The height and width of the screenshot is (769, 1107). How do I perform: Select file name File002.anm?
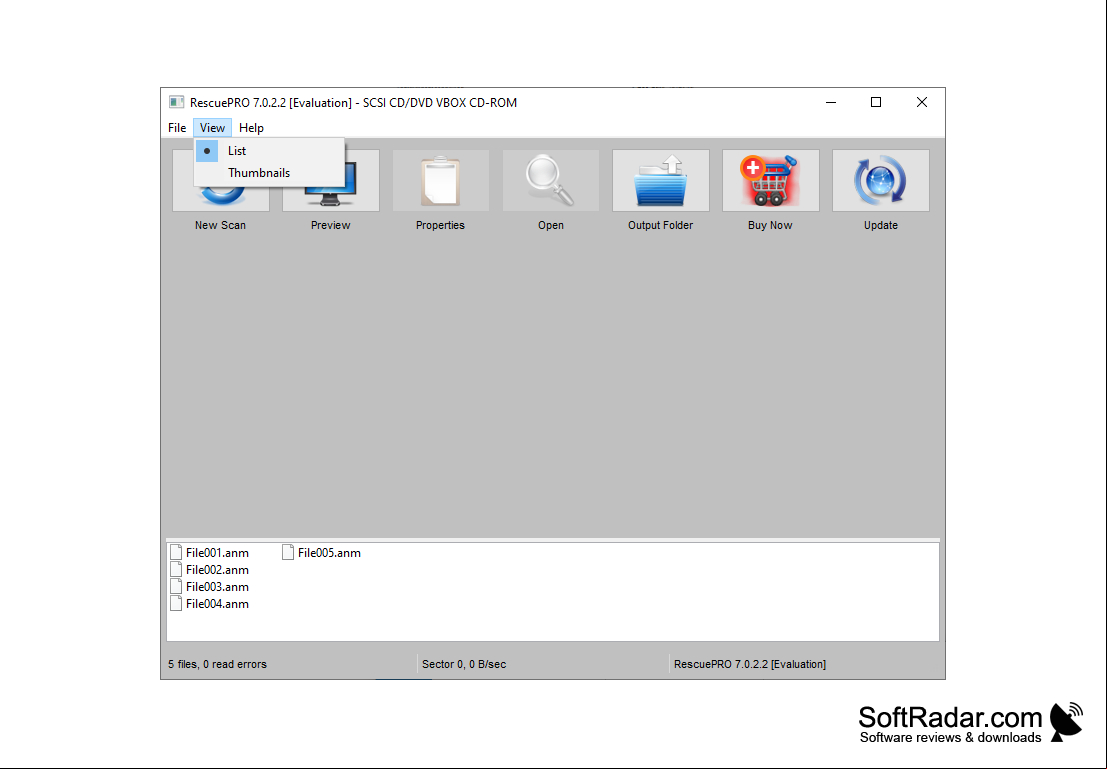(217, 570)
